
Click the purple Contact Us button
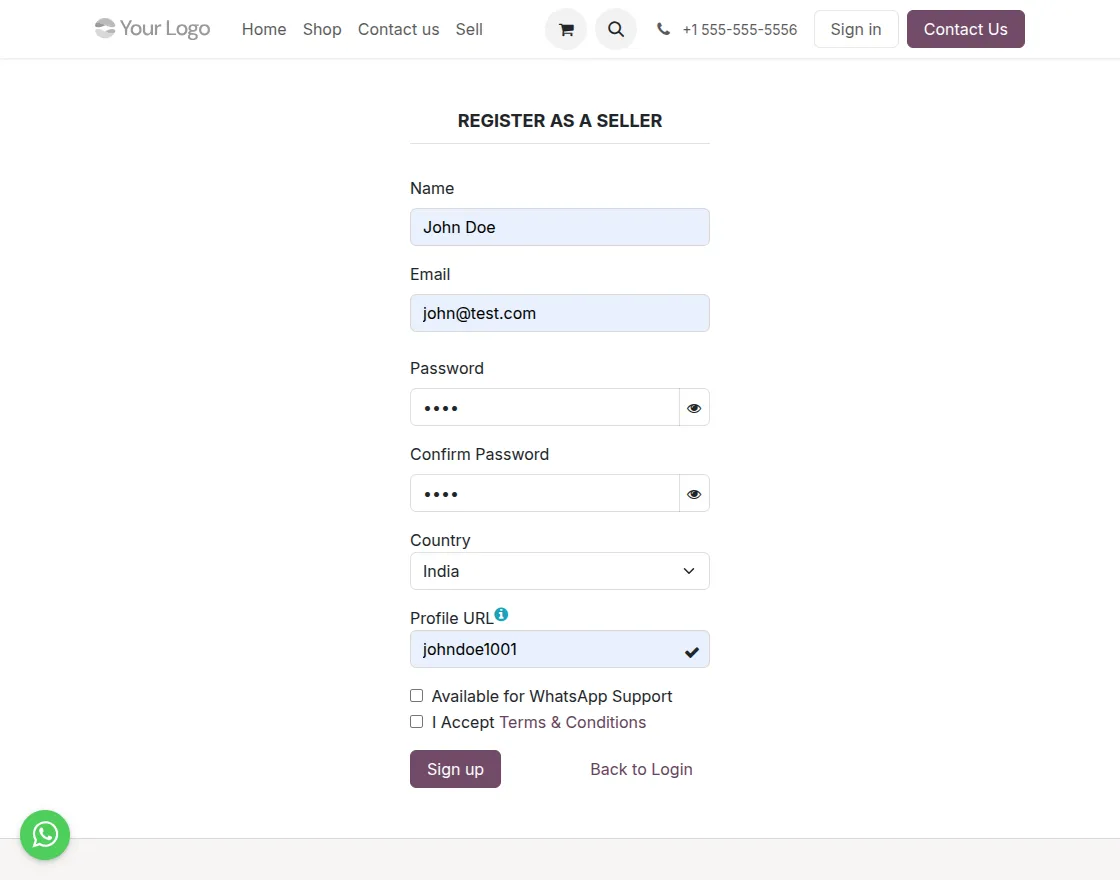tap(965, 30)
